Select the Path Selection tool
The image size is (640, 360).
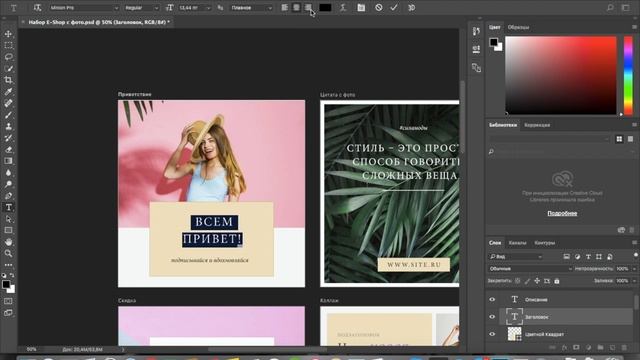[x=8, y=219]
